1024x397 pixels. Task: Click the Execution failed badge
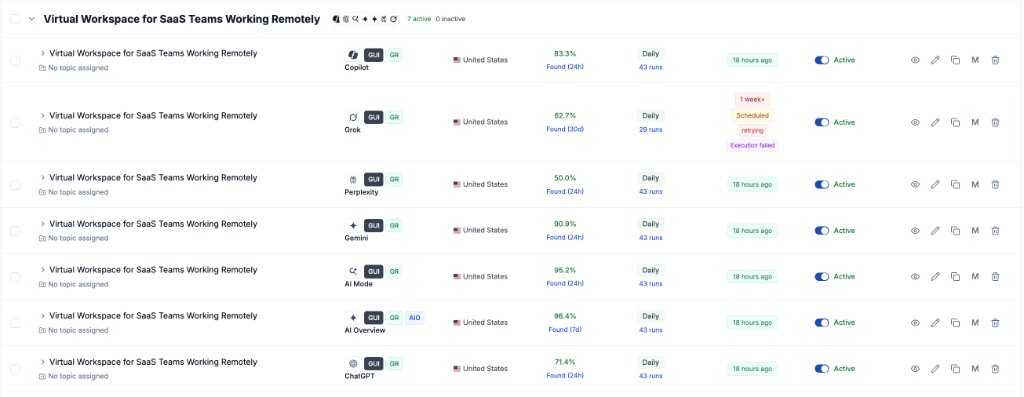pos(752,146)
